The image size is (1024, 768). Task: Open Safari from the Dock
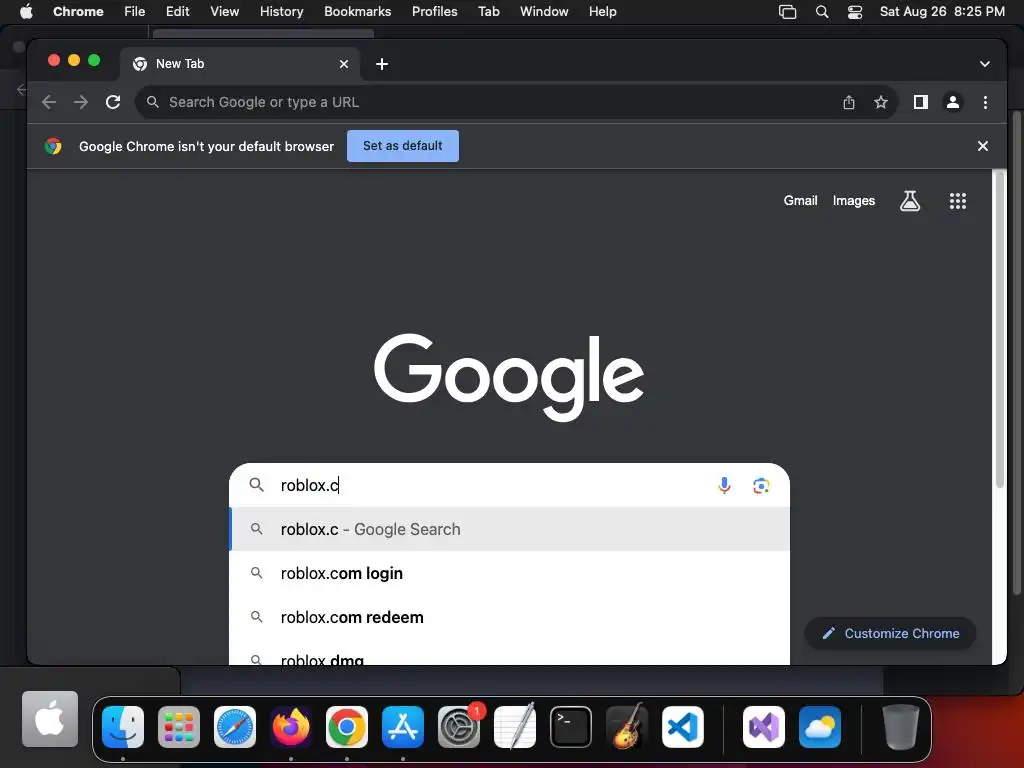point(234,727)
